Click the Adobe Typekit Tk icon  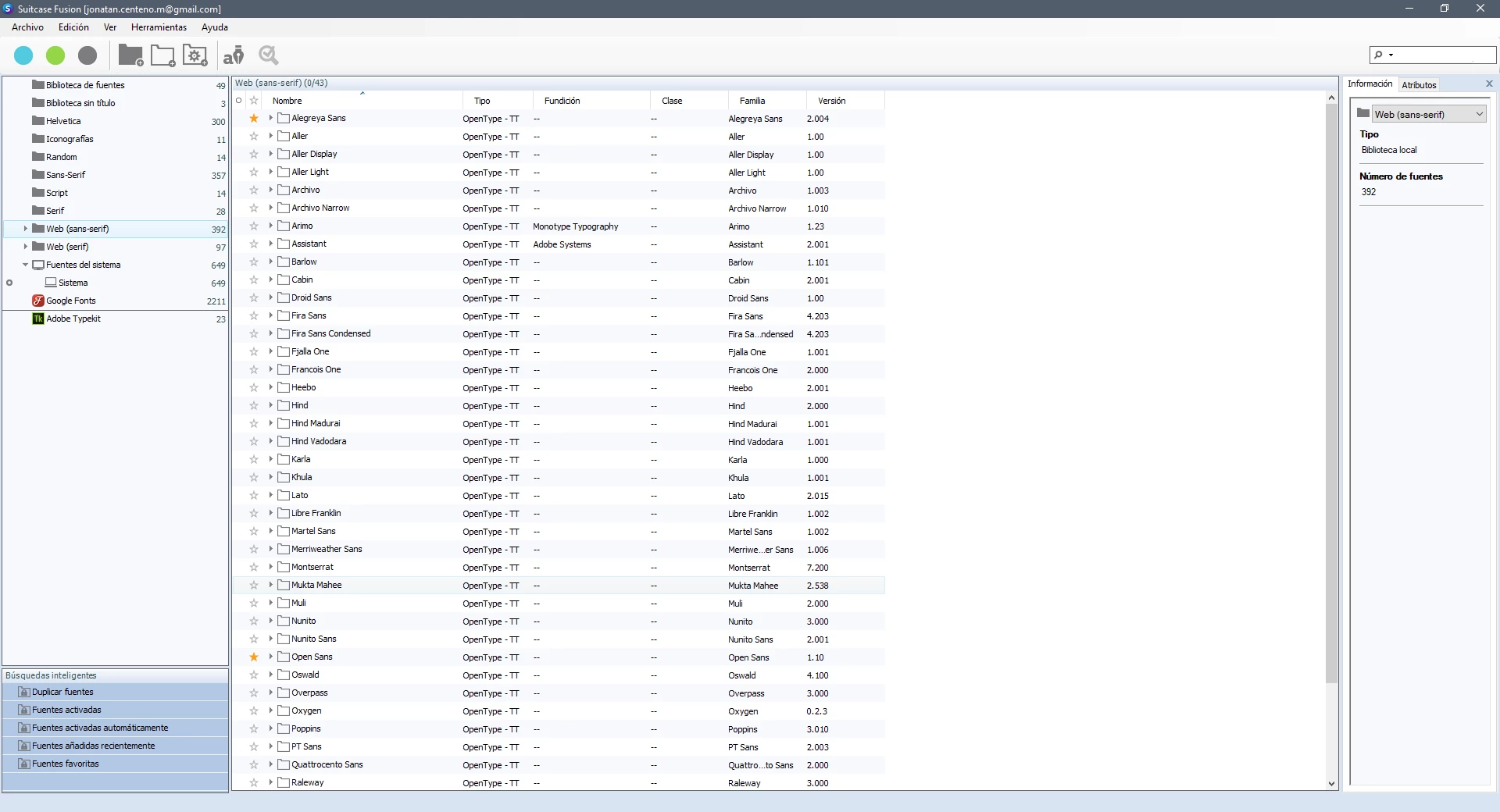tap(37, 319)
